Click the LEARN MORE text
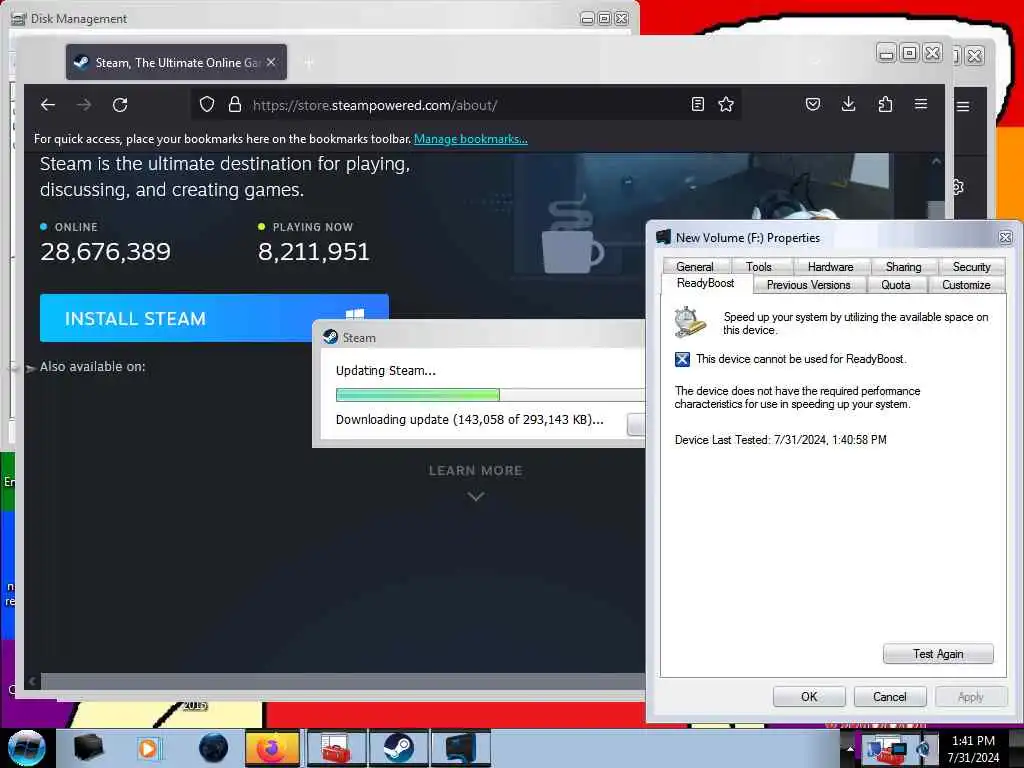Screen dimensions: 1024x768 [475, 470]
